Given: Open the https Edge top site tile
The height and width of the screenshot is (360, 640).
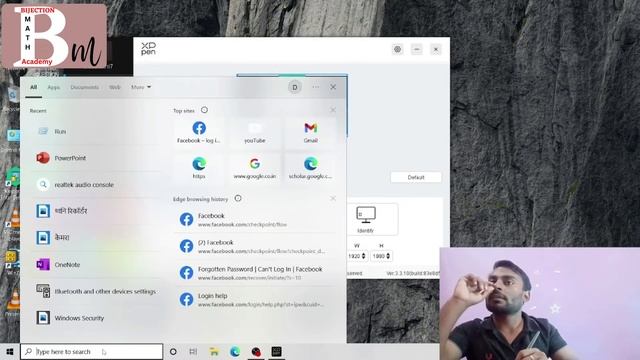Looking at the screenshot, I should 199,168.
